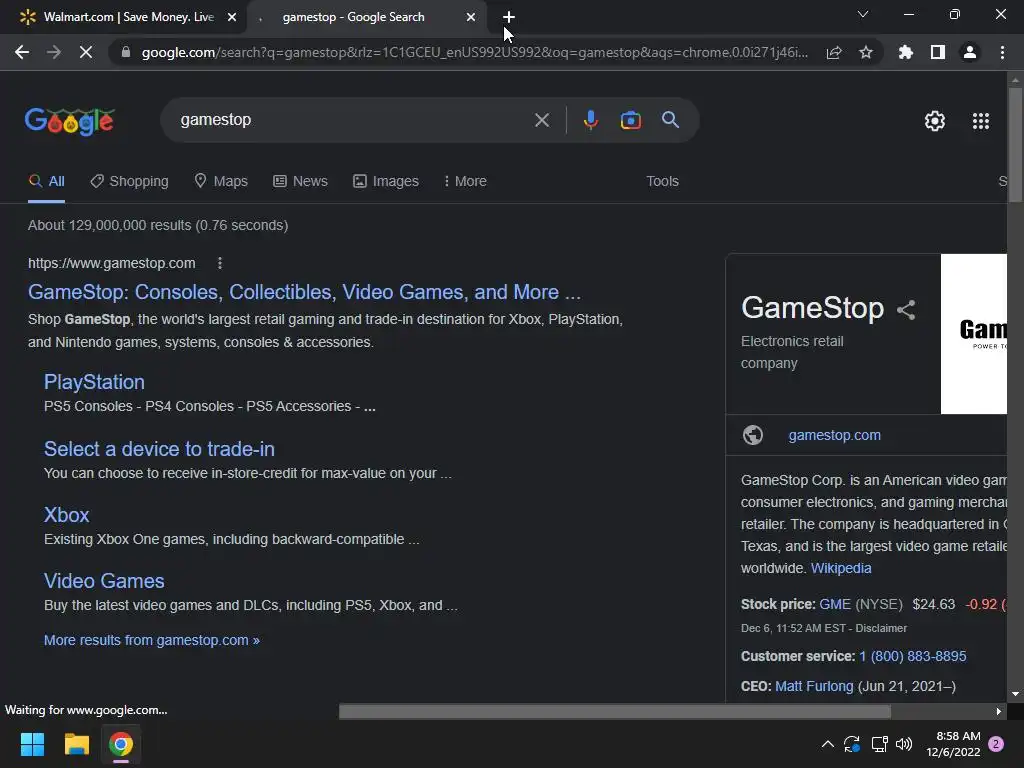Click the Google holiday logo
The image size is (1024, 768).
[x=70, y=121]
